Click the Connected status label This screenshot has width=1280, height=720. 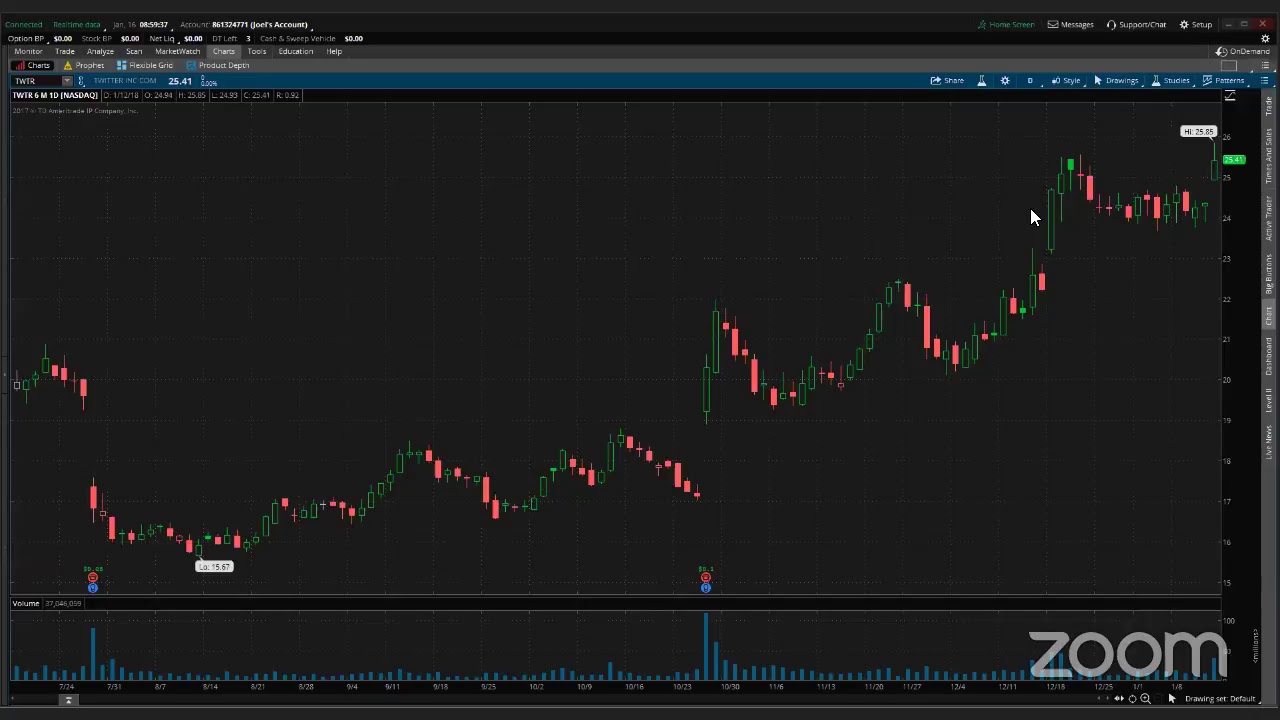click(x=24, y=24)
